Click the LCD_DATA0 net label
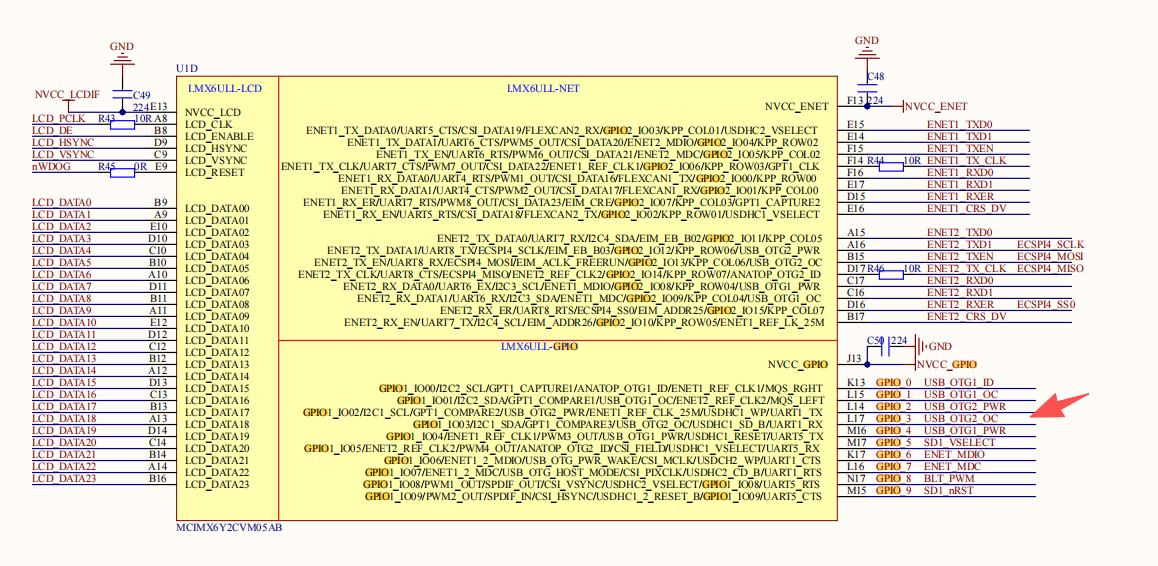The image size is (1158, 566). (x=61, y=202)
